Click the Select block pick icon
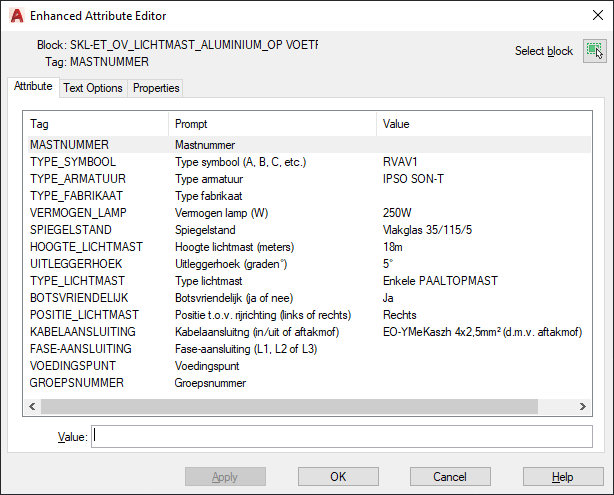The height and width of the screenshot is (495, 614). 594,50
